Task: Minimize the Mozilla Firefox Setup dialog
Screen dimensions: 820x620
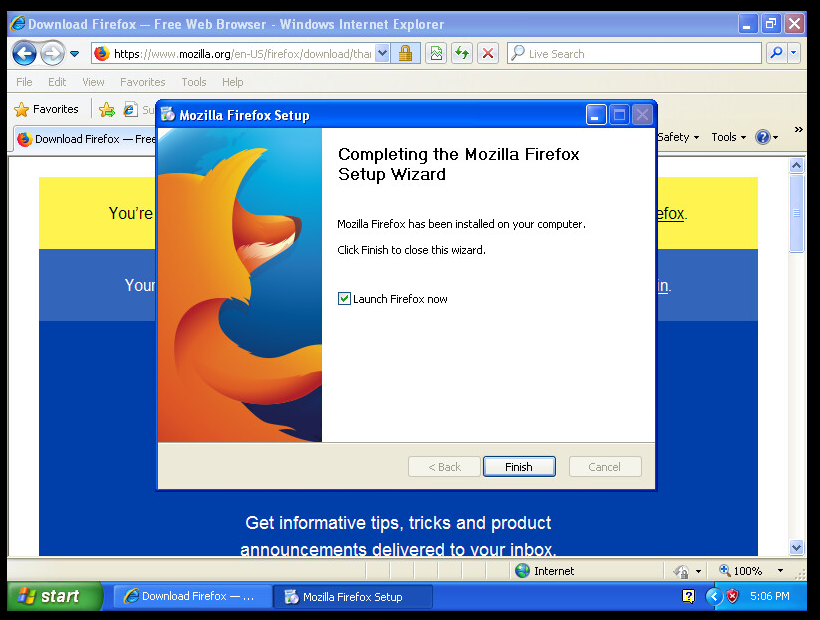Action: pos(596,114)
